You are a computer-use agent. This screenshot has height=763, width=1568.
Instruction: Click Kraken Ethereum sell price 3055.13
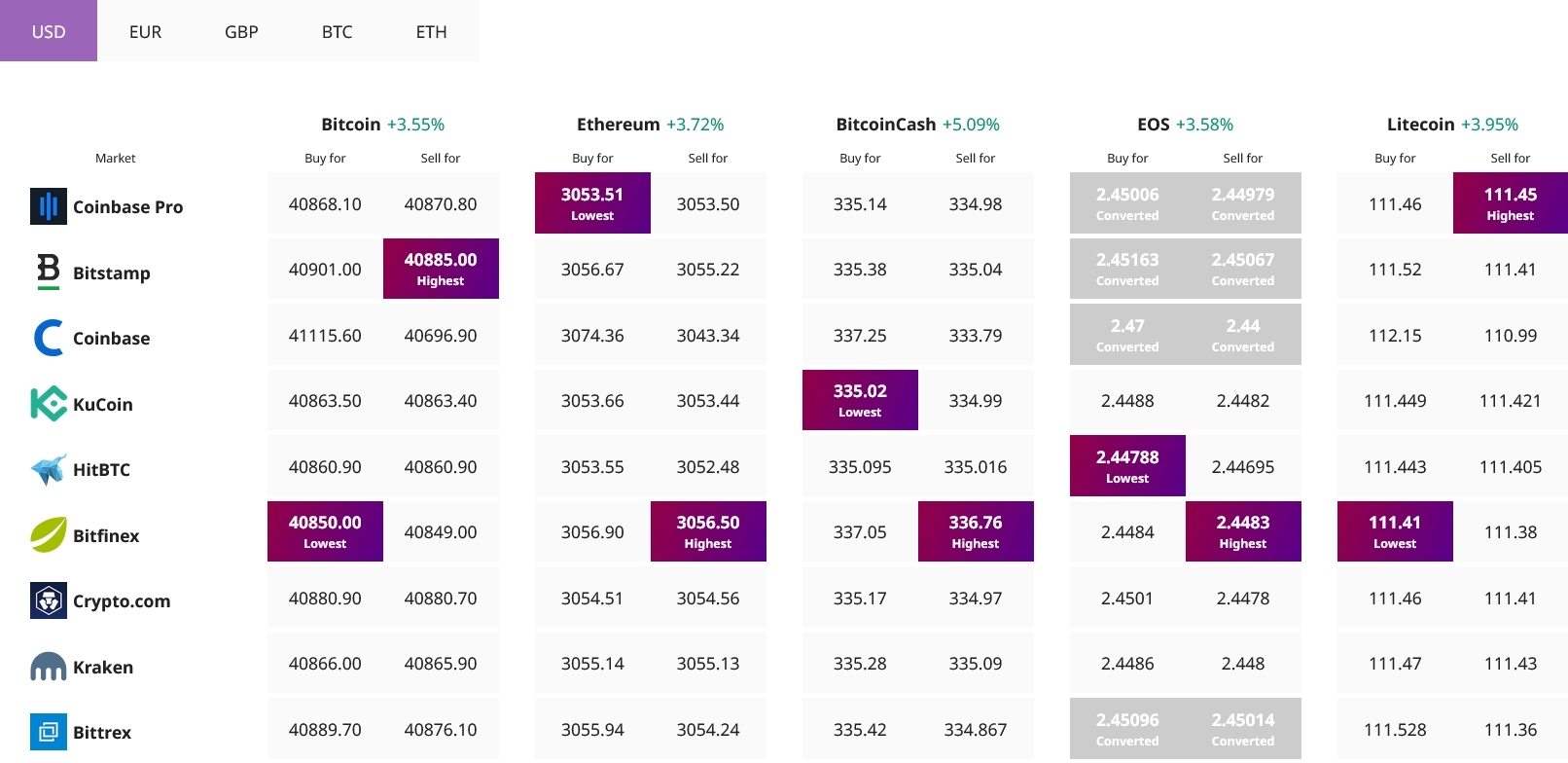pos(708,664)
